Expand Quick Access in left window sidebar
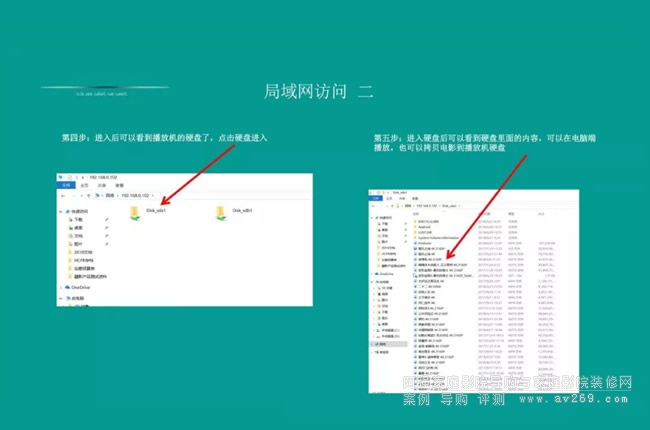Screen dimensions: 650x430 62,212
